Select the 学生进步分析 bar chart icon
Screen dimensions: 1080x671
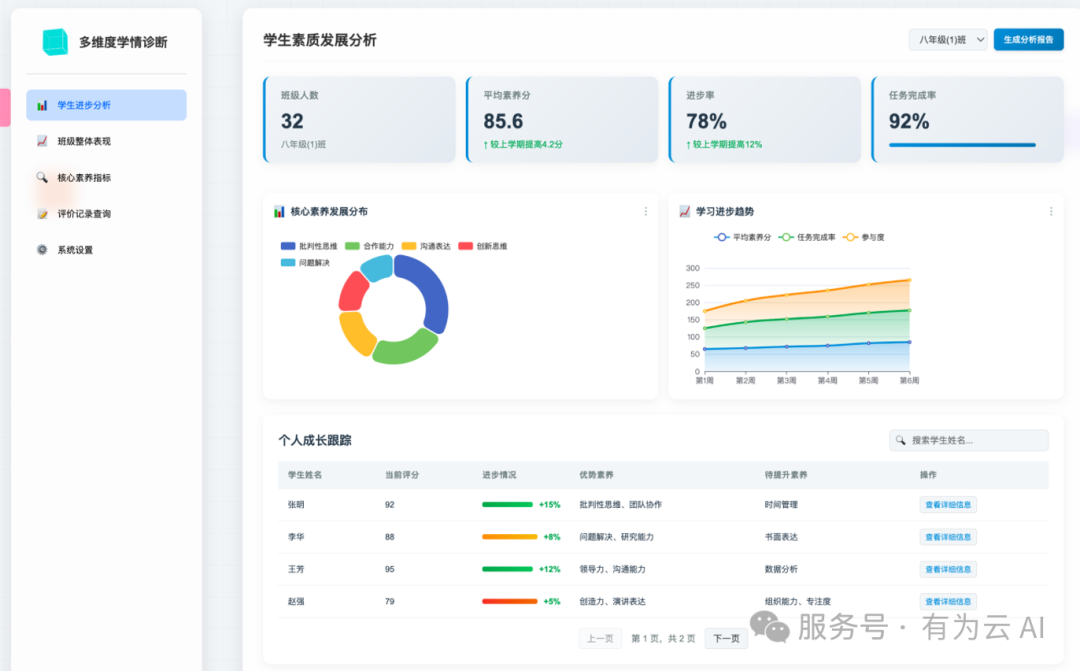coord(42,104)
